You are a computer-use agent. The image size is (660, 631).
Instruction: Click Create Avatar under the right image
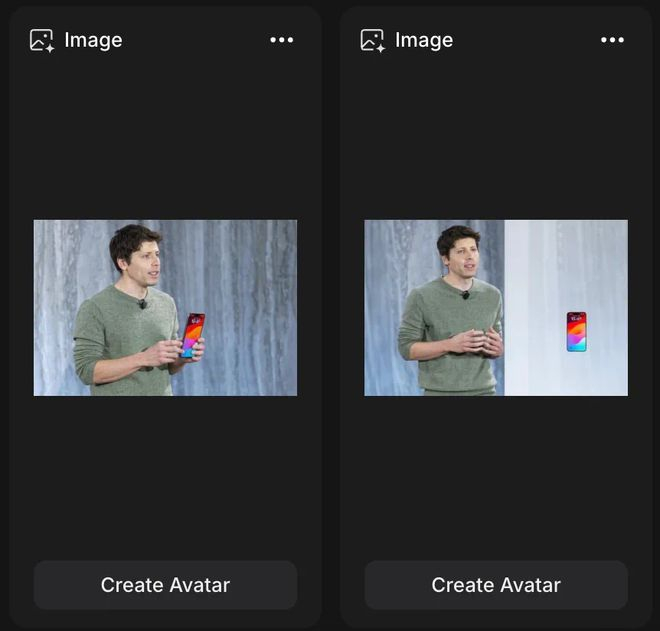[x=496, y=585]
